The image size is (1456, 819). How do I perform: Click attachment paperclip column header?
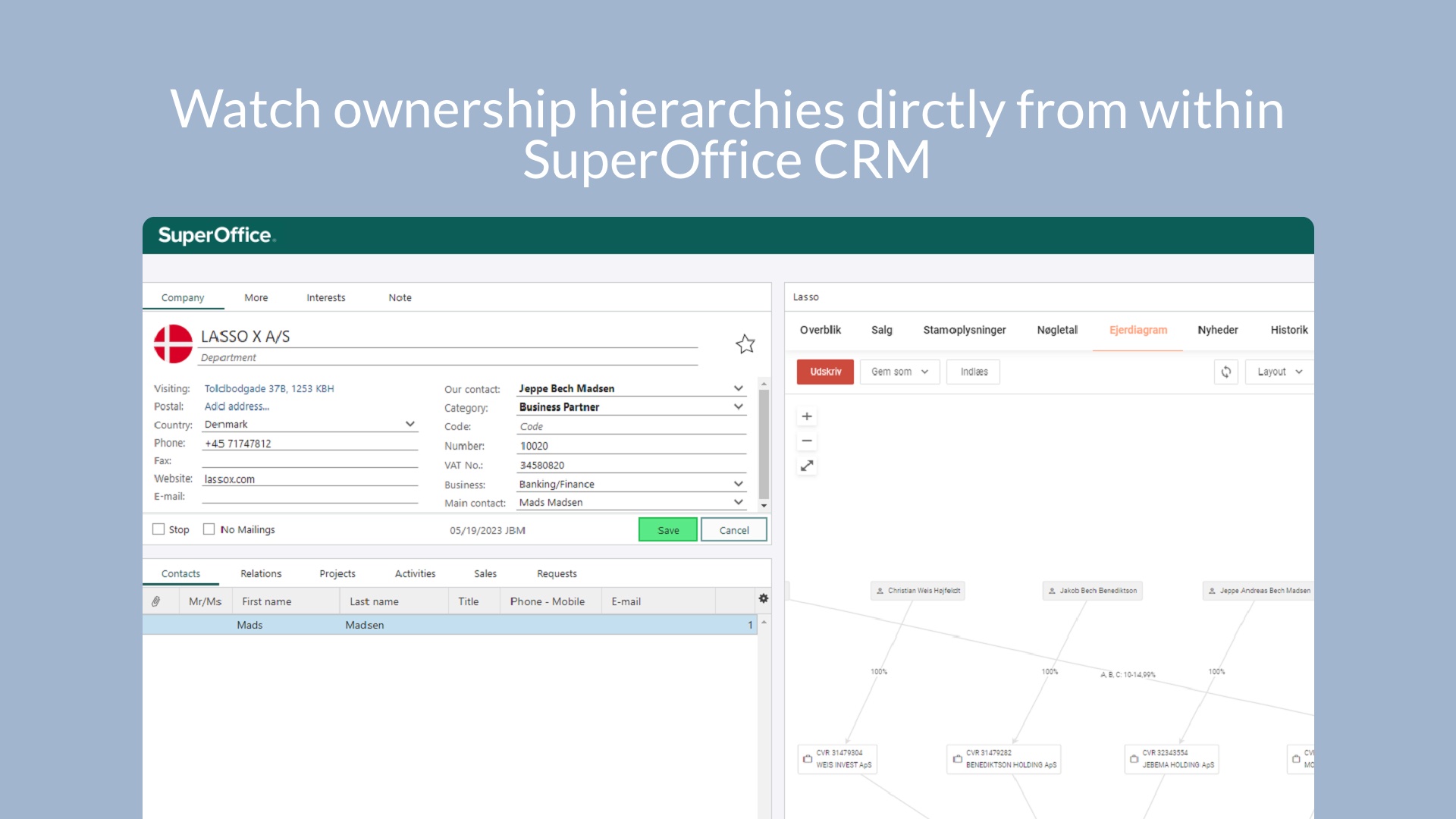[156, 601]
